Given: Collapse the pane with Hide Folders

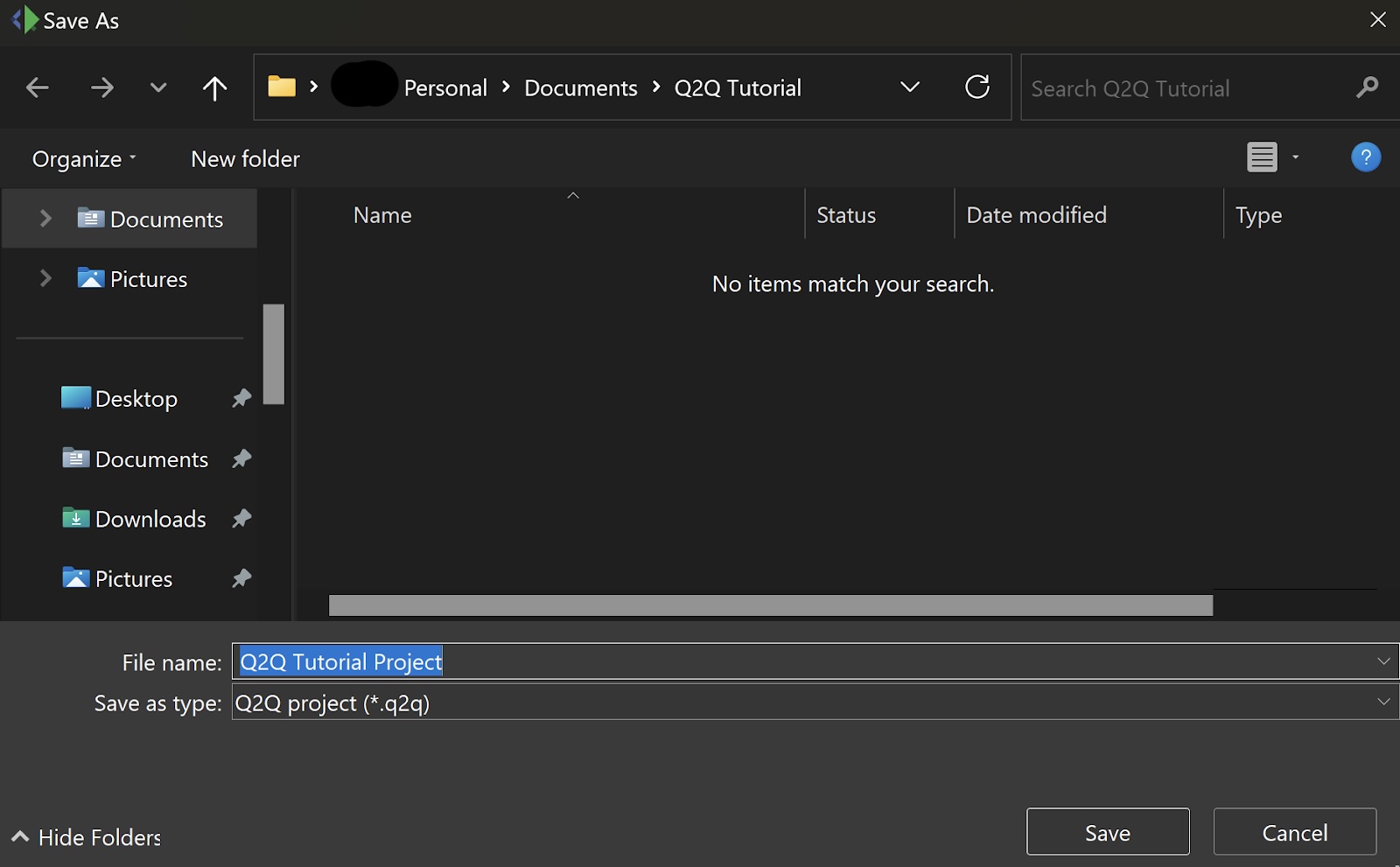Looking at the screenshot, I should tap(87, 837).
